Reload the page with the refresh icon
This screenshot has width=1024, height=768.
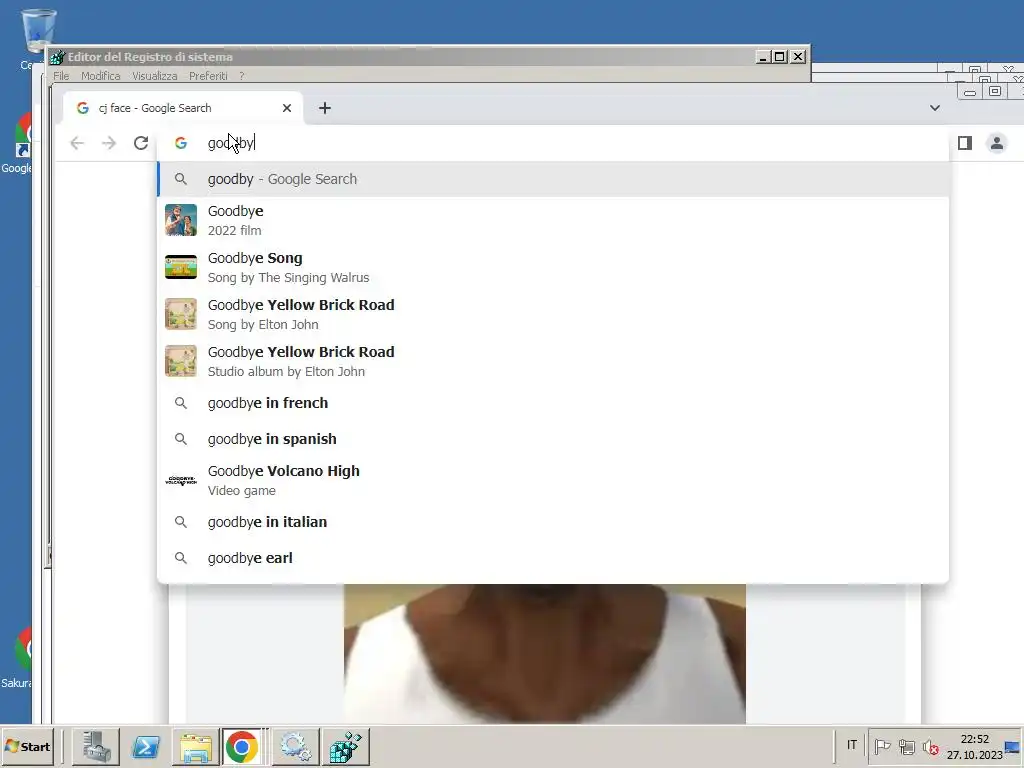(141, 143)
